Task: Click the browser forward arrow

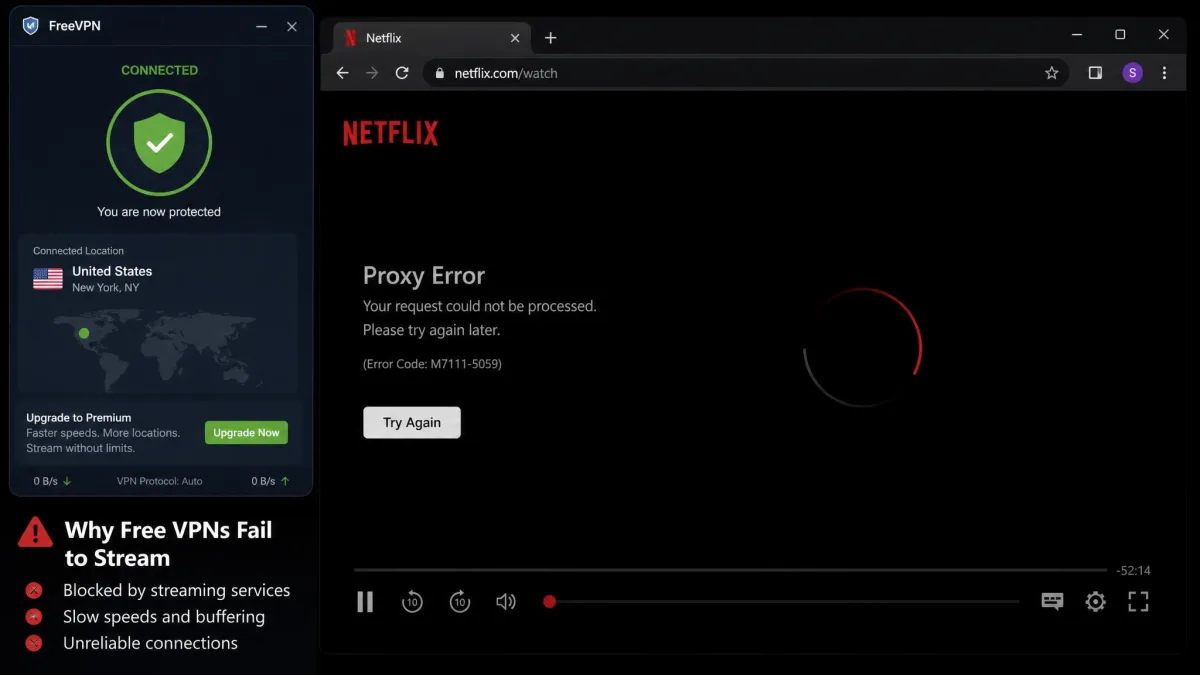Action: click(x=372, y=73)
